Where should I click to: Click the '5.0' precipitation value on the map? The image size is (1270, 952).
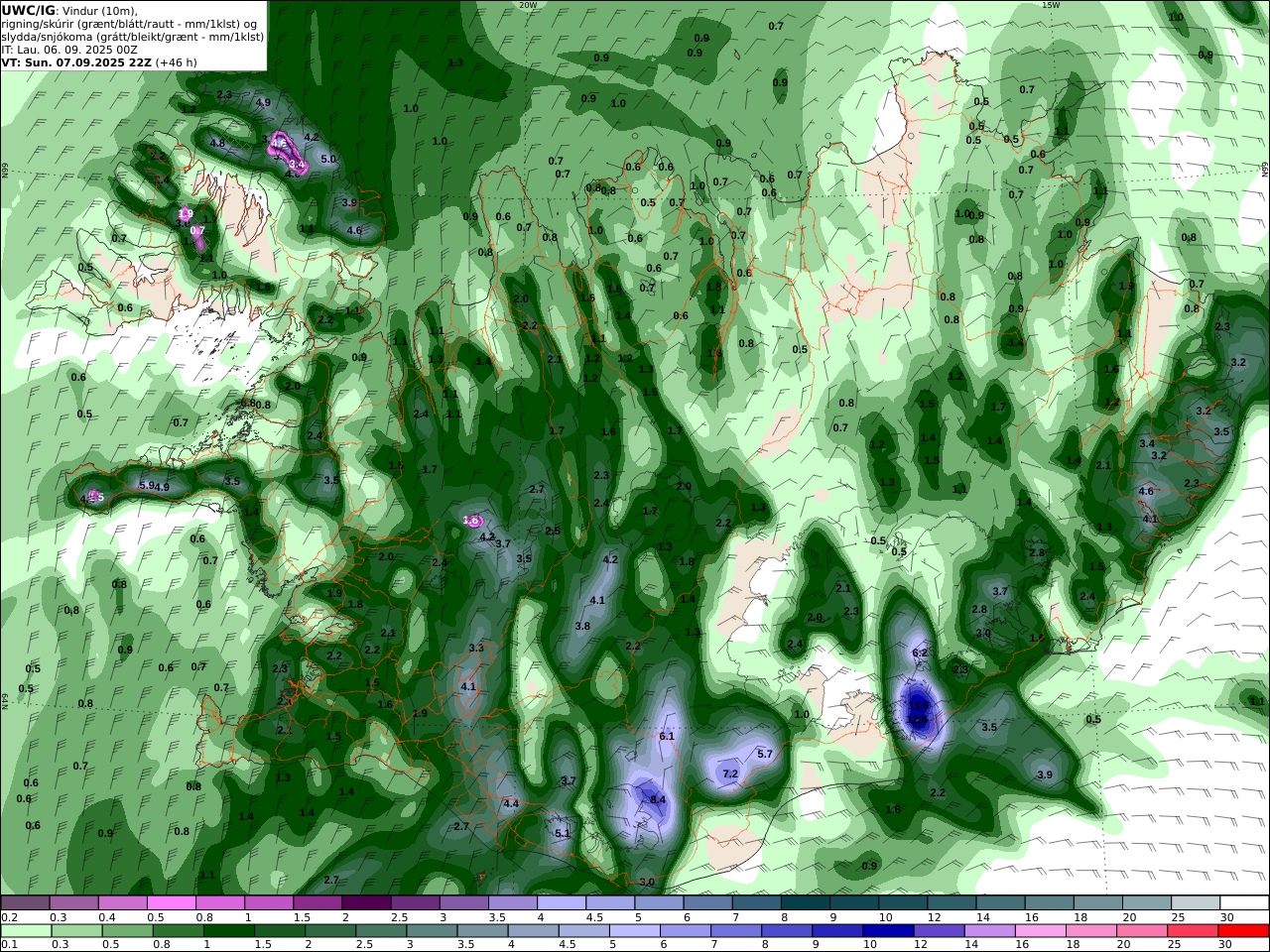(x=329, y=159)
